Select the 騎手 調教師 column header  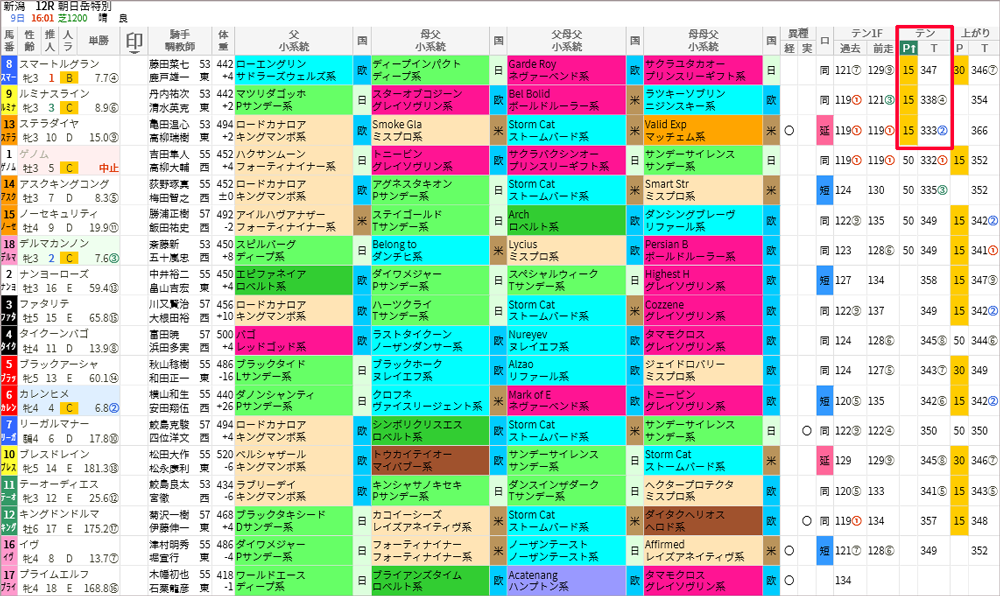coord(180,41)
